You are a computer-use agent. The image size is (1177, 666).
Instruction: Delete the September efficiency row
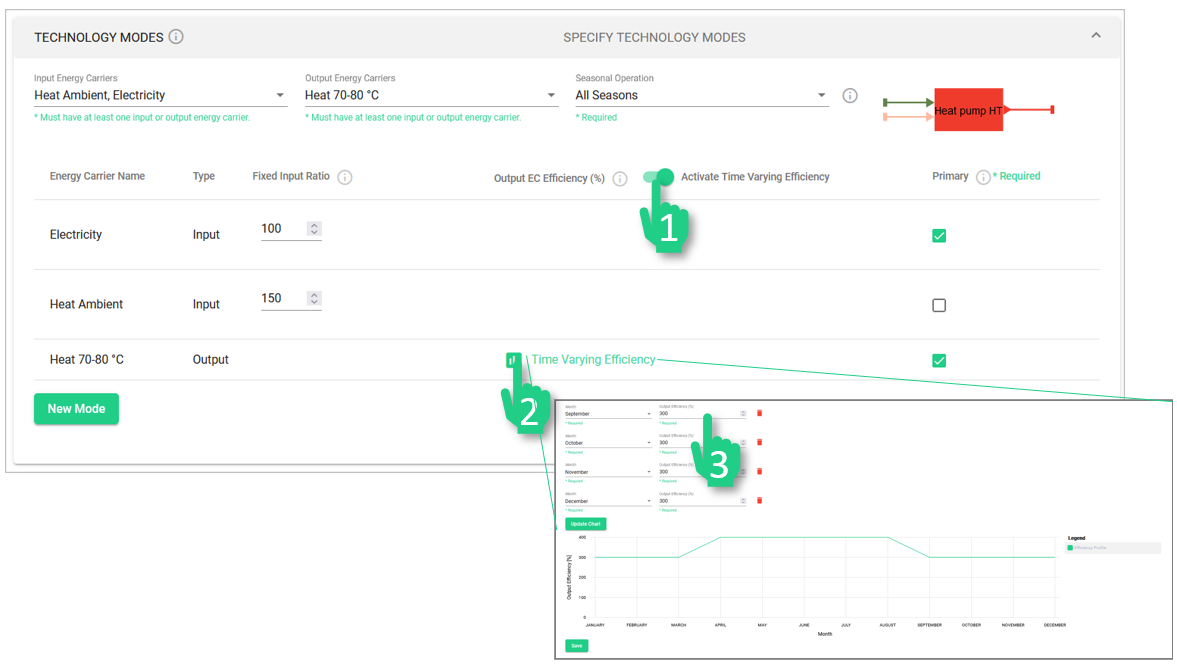coord(759,413)
